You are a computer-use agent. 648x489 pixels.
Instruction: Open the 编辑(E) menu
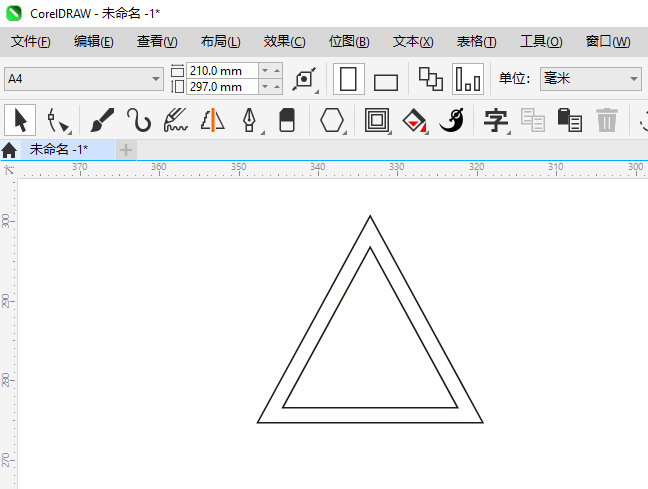94,42
